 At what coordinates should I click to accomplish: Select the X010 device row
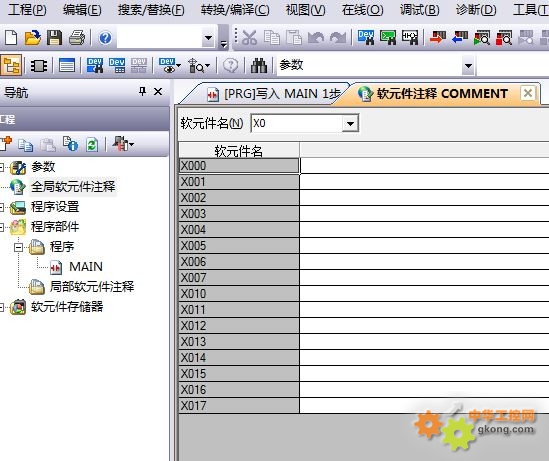239,294
